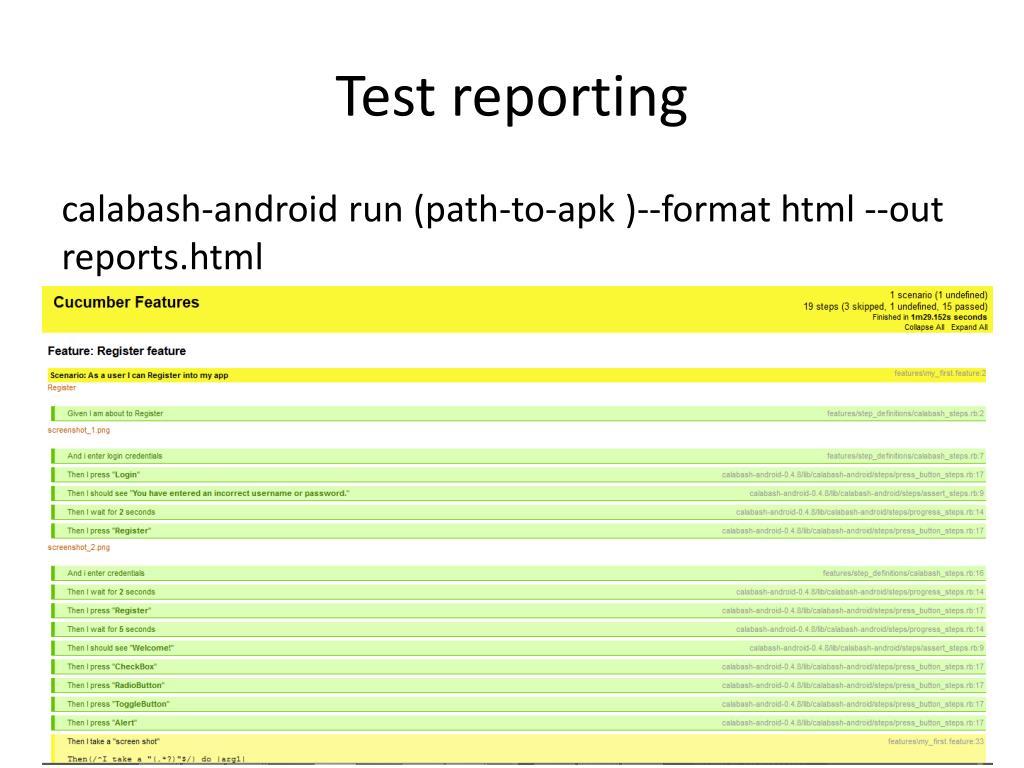Click the 'calabash_steps.rb:7' file path
The width and height of the screenshot is (1024, 768).
[905, 456]
